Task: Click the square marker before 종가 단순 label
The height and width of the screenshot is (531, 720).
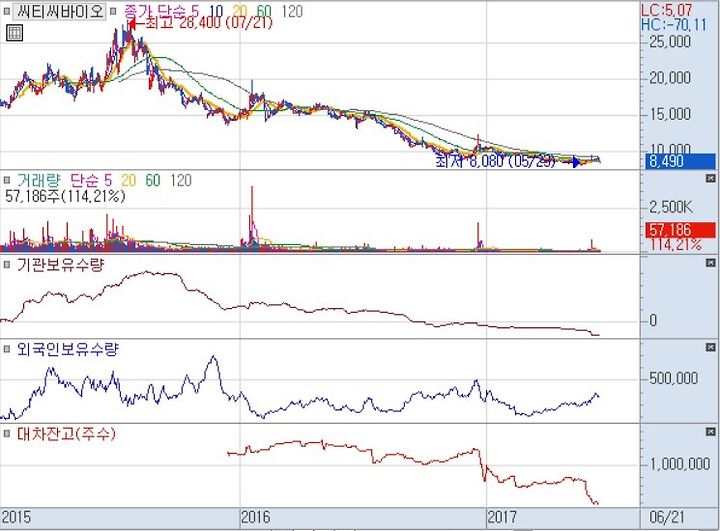Action: pyautogui.click(x=113, y=11)
